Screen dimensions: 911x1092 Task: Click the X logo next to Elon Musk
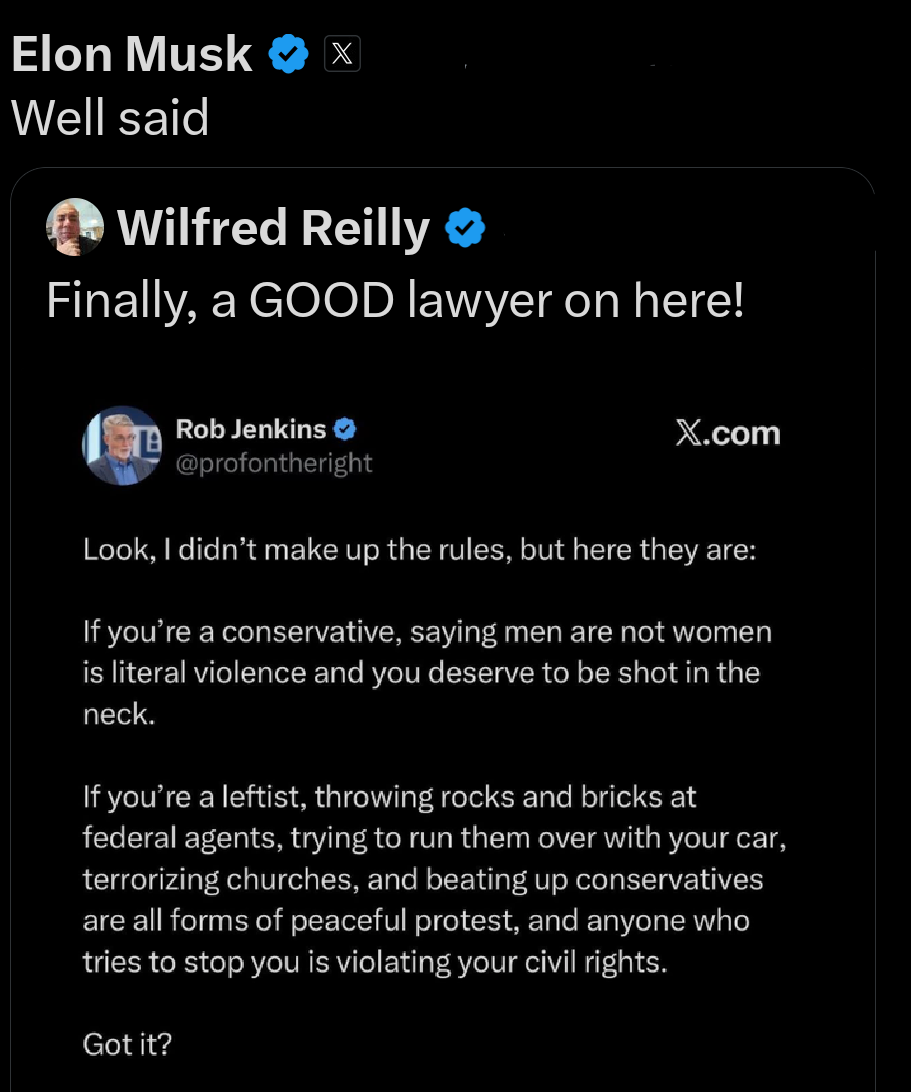(x=342, y=54)
